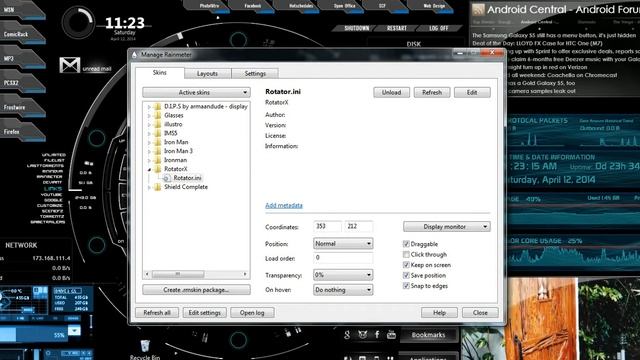640x360 pixels.
Task: Click the X coordinate field showing 353
Action: (x=327, y=227)
